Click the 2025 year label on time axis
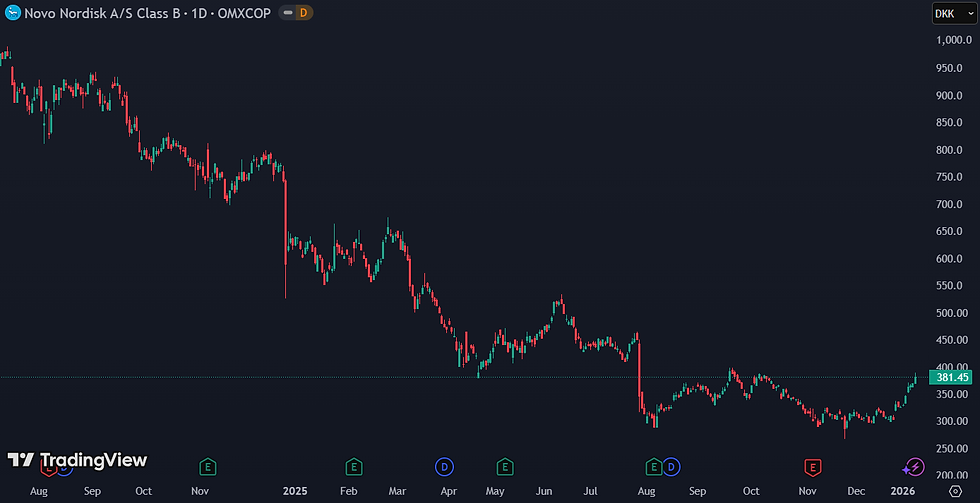Screen dimensions: 980x503 tap(295, 491)
